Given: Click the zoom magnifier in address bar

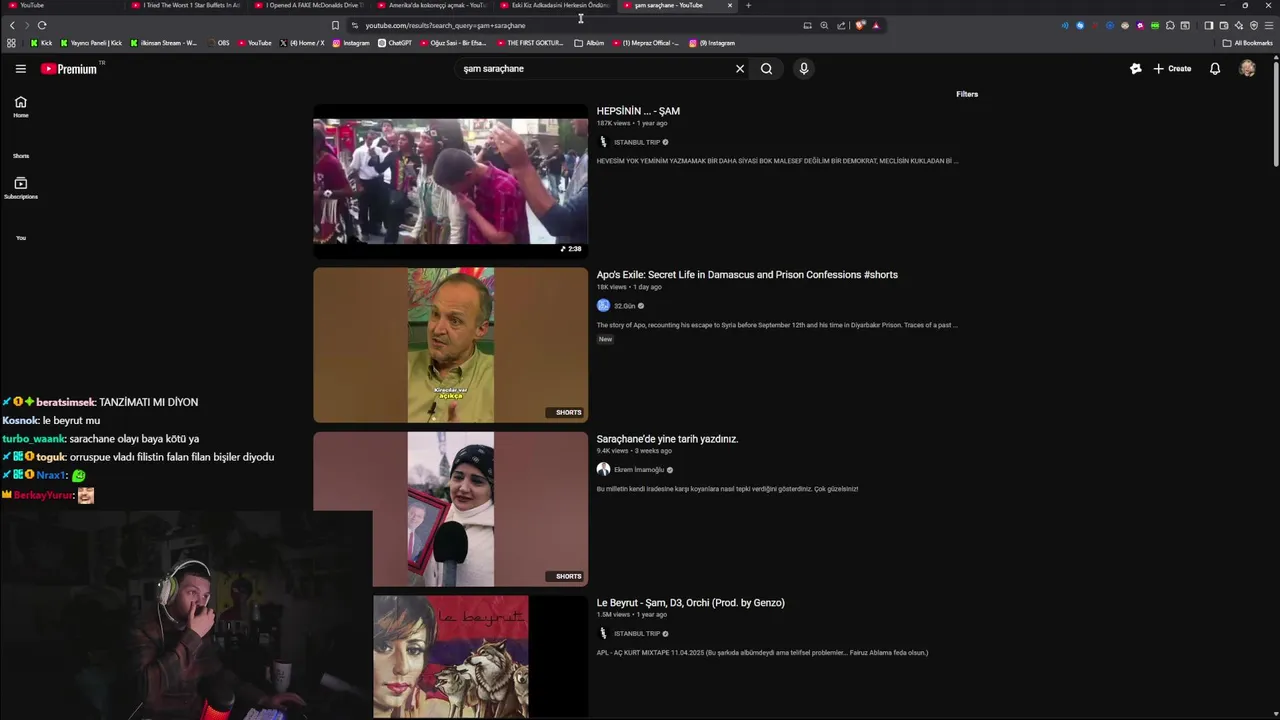Looking at the screenshot, I should point(824,25).
